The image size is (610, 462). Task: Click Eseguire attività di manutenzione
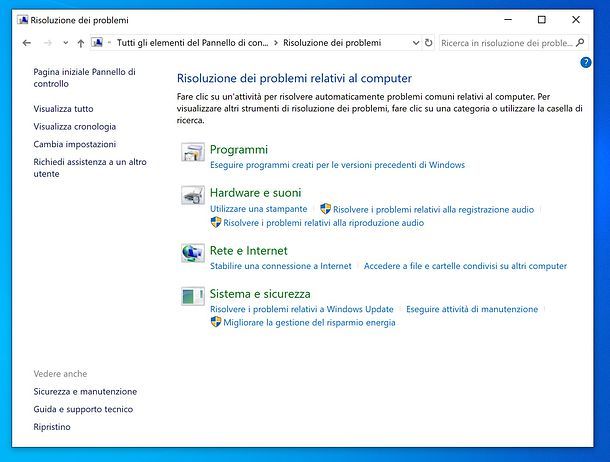pos(472,309)
